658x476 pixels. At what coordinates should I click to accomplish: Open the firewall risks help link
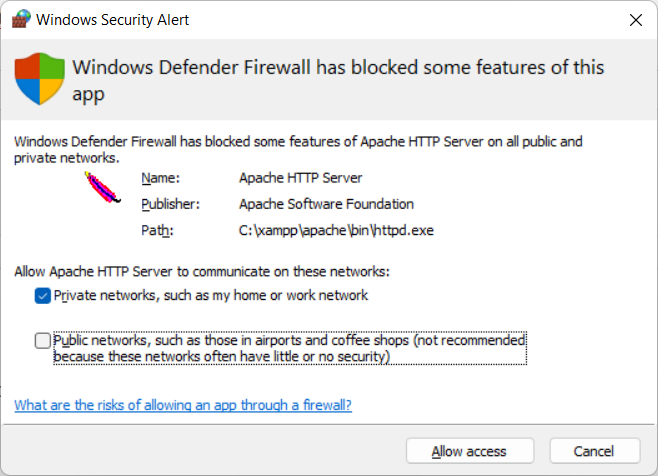183,405
